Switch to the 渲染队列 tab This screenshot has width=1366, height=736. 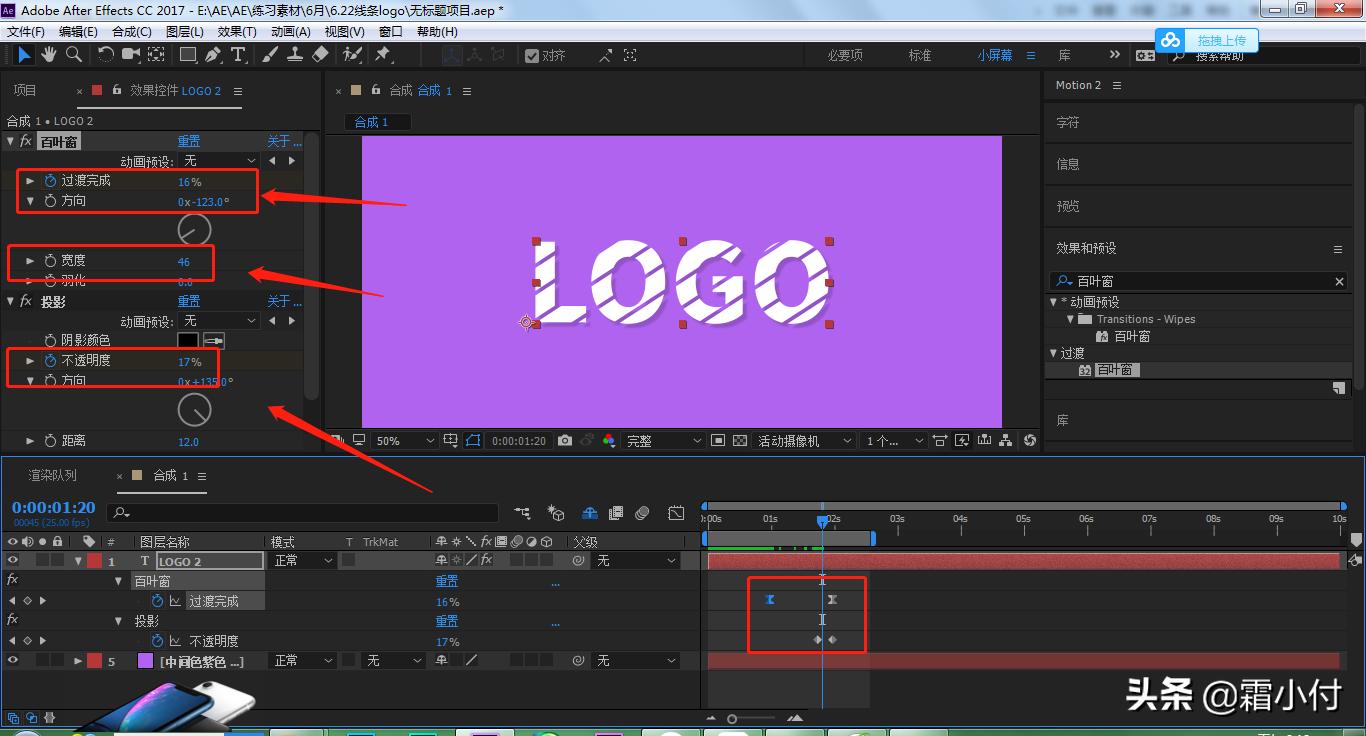(x=52, y=476)
